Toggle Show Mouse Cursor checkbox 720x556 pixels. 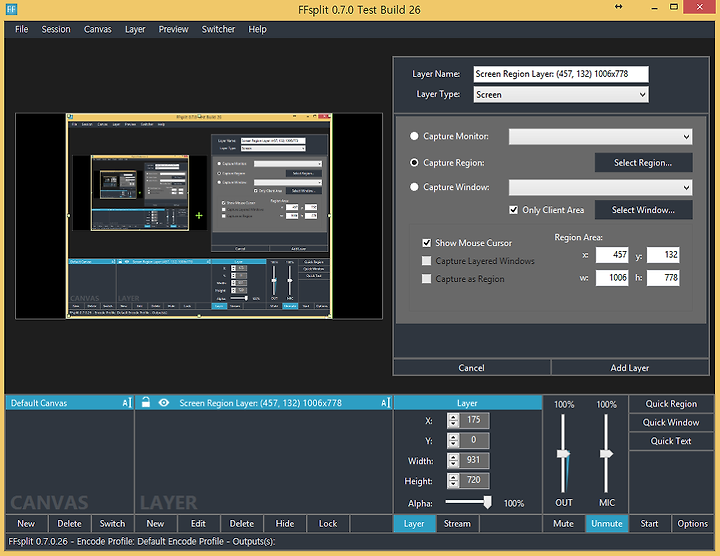[427, 242]
